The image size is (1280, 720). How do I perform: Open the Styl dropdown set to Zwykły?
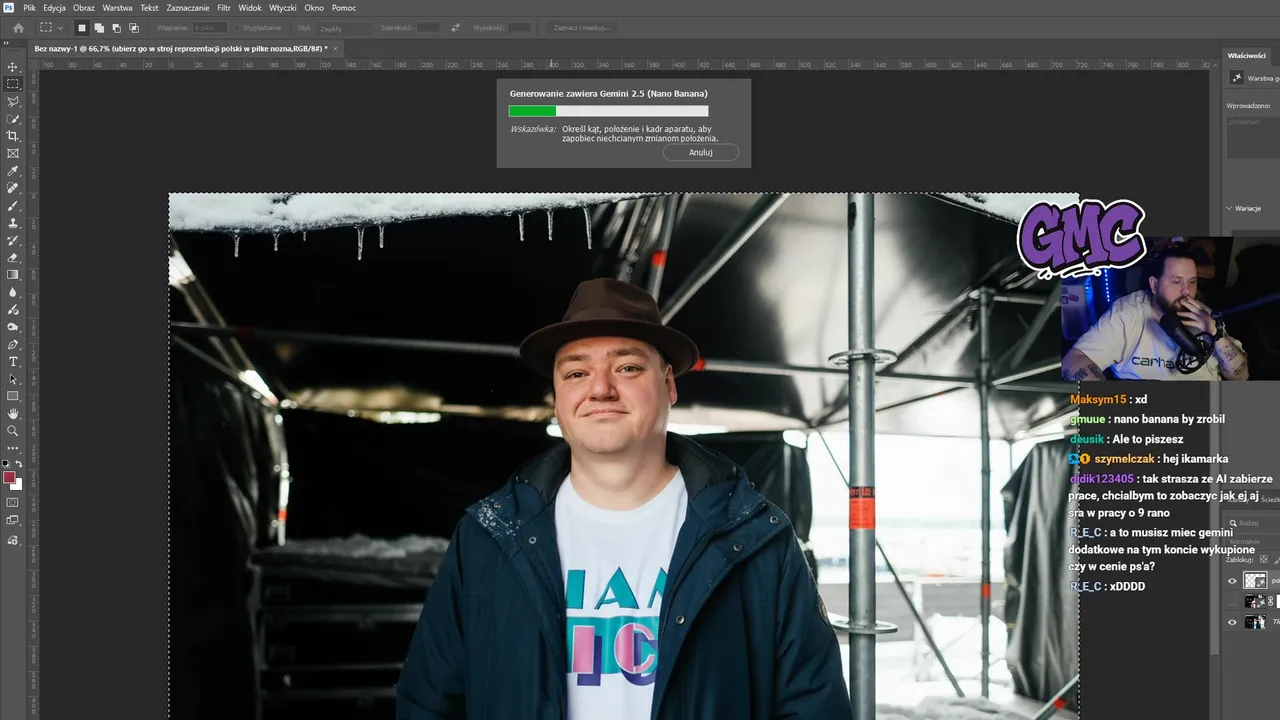(x=344, y=28)
